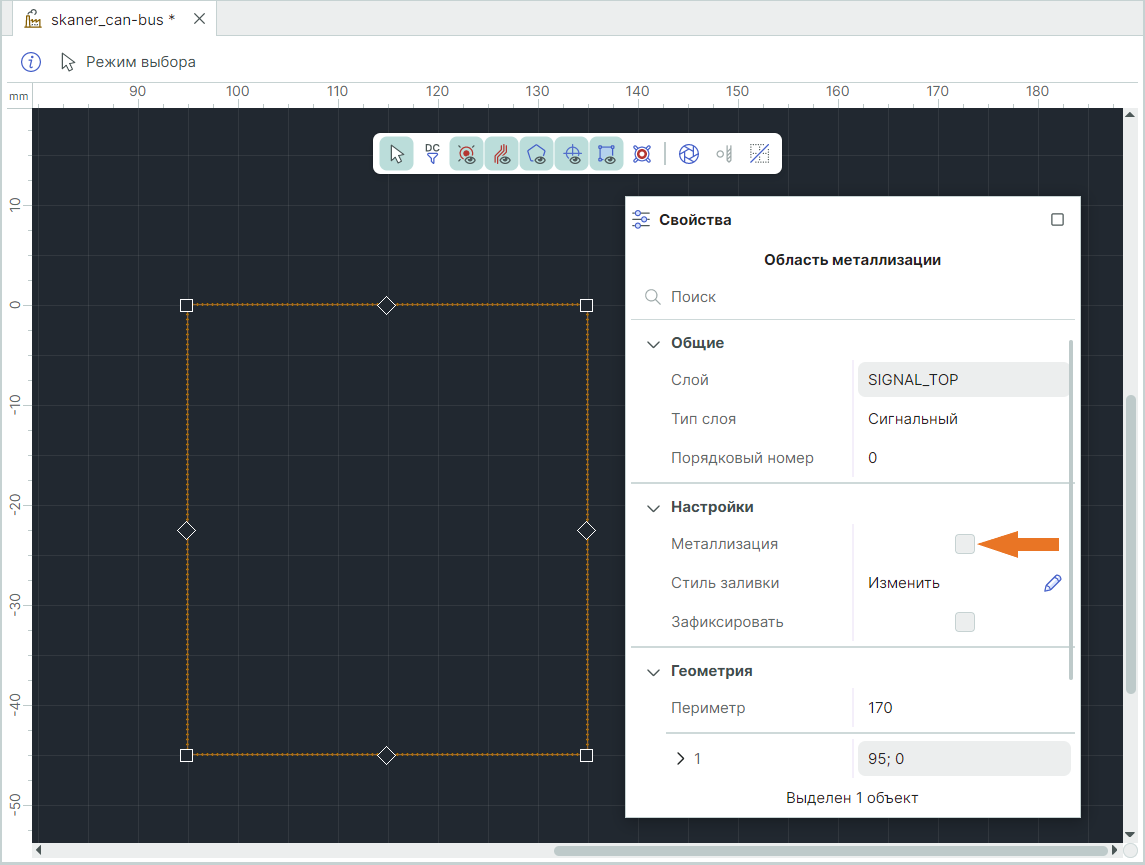Edit fill style with pencil icon

tap(1052, 583)
